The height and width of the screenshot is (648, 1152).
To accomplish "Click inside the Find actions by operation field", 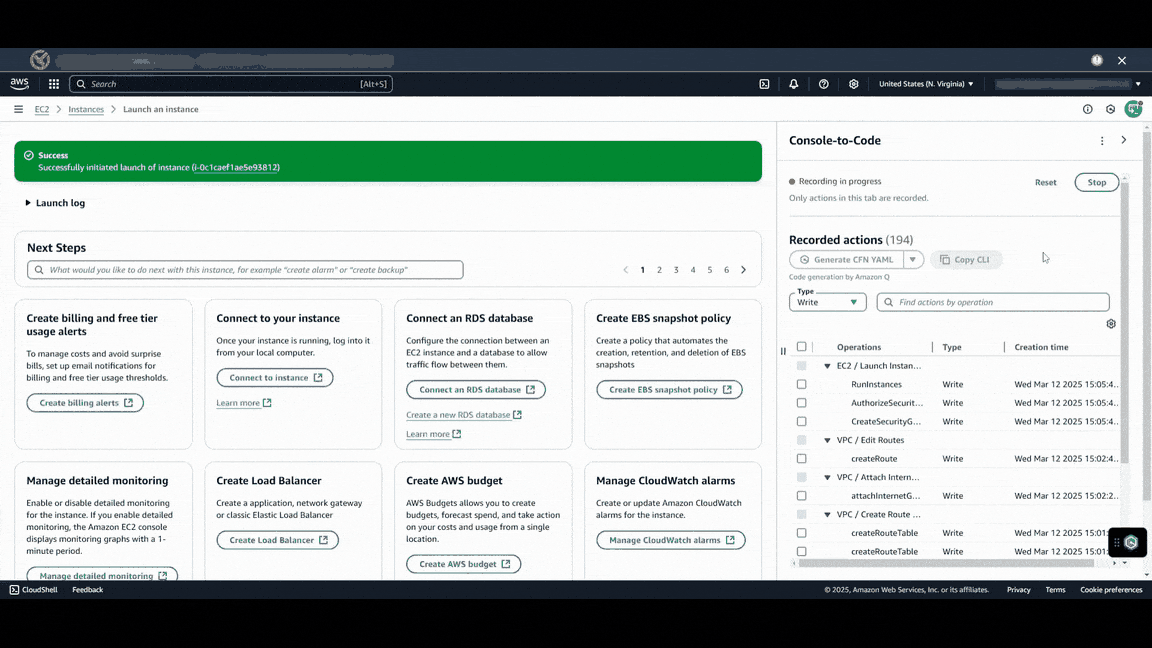I will click(993, 301).
